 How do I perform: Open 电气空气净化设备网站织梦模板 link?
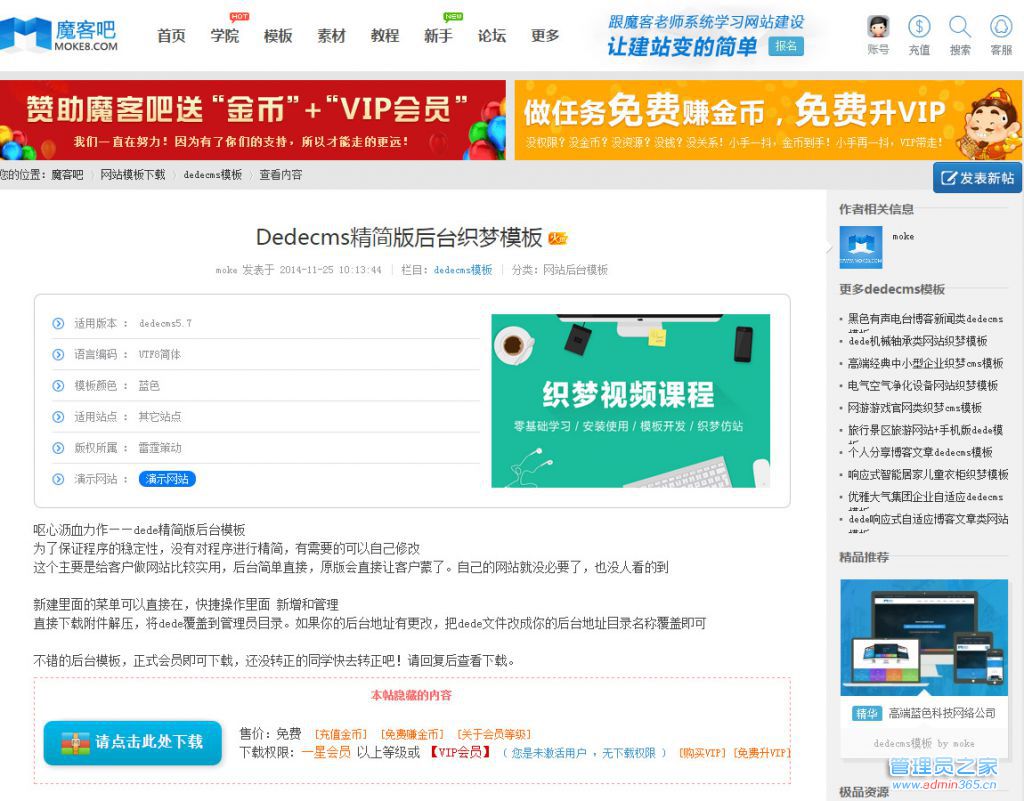[x=923, y=385]
